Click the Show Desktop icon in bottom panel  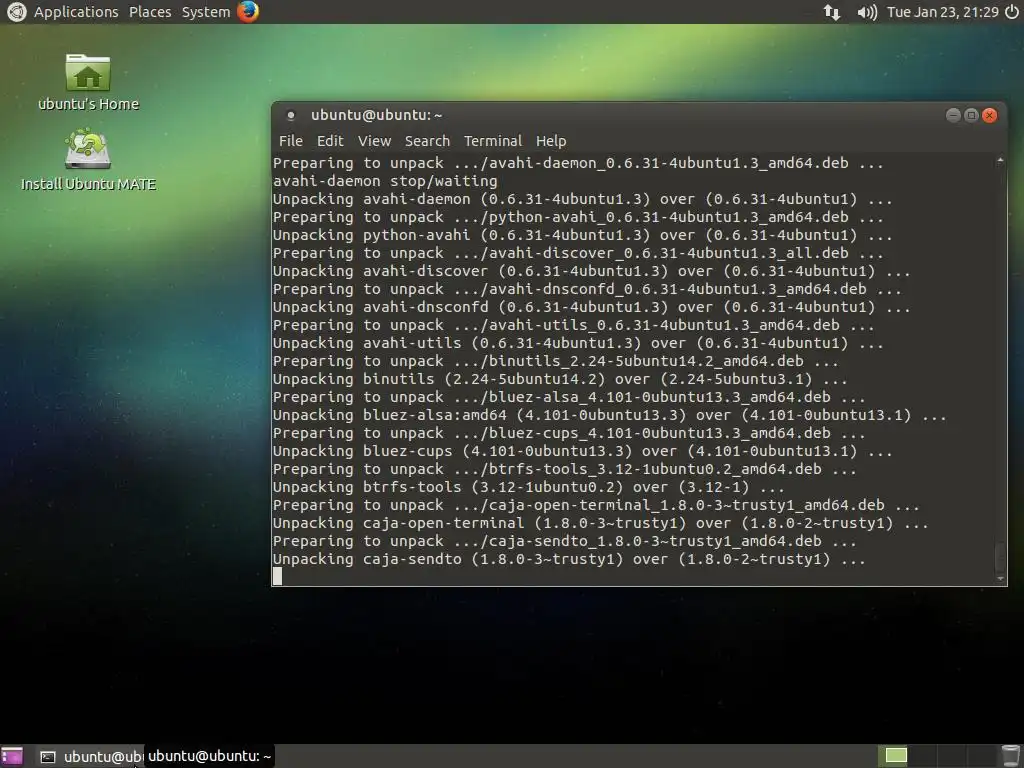pos(12,756)
